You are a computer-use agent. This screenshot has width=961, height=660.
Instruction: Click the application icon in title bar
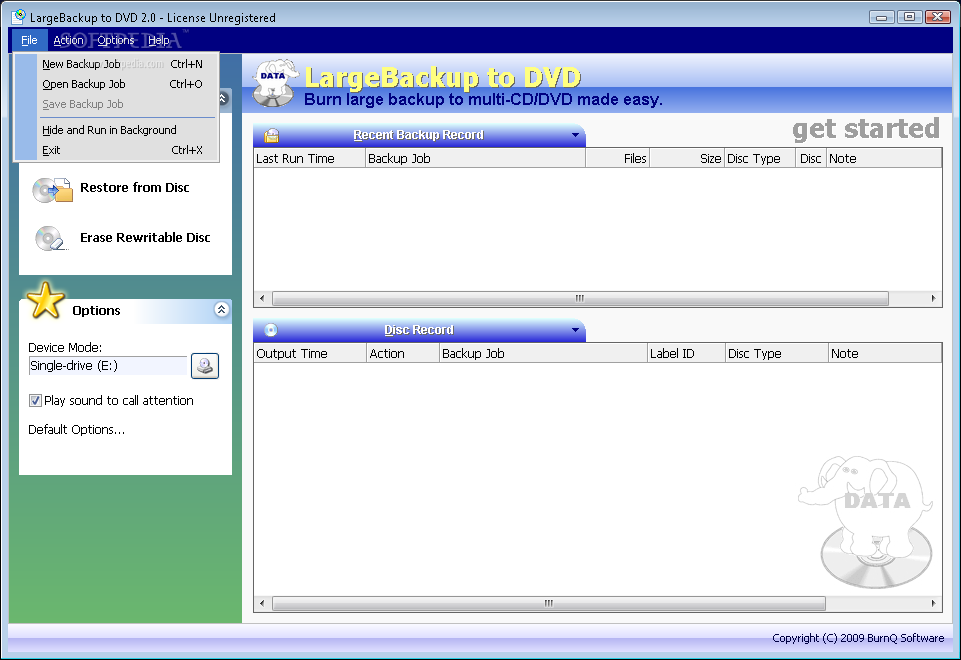coord(18,17)
